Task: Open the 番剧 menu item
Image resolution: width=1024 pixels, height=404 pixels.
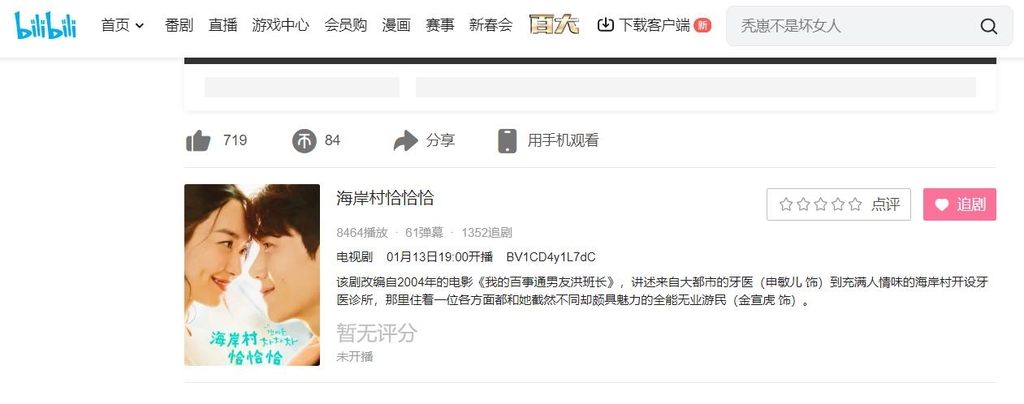Action: coord(179,25)
